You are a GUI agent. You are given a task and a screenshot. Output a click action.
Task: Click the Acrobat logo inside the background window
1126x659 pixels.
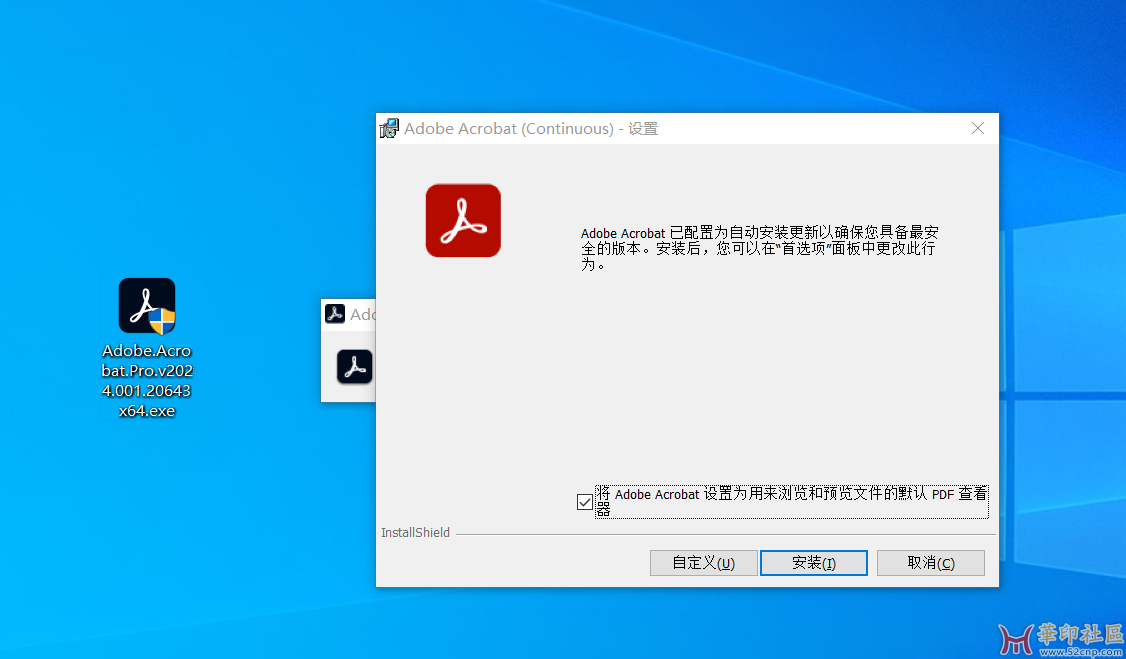point(355,367)
